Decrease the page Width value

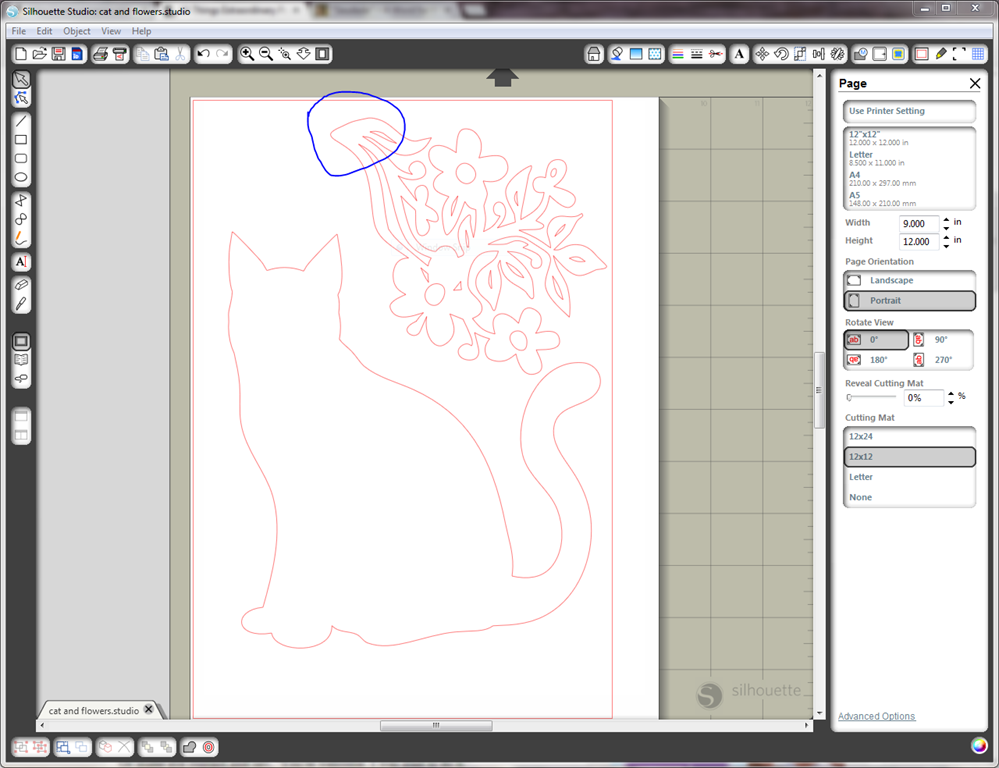(946, 228)
